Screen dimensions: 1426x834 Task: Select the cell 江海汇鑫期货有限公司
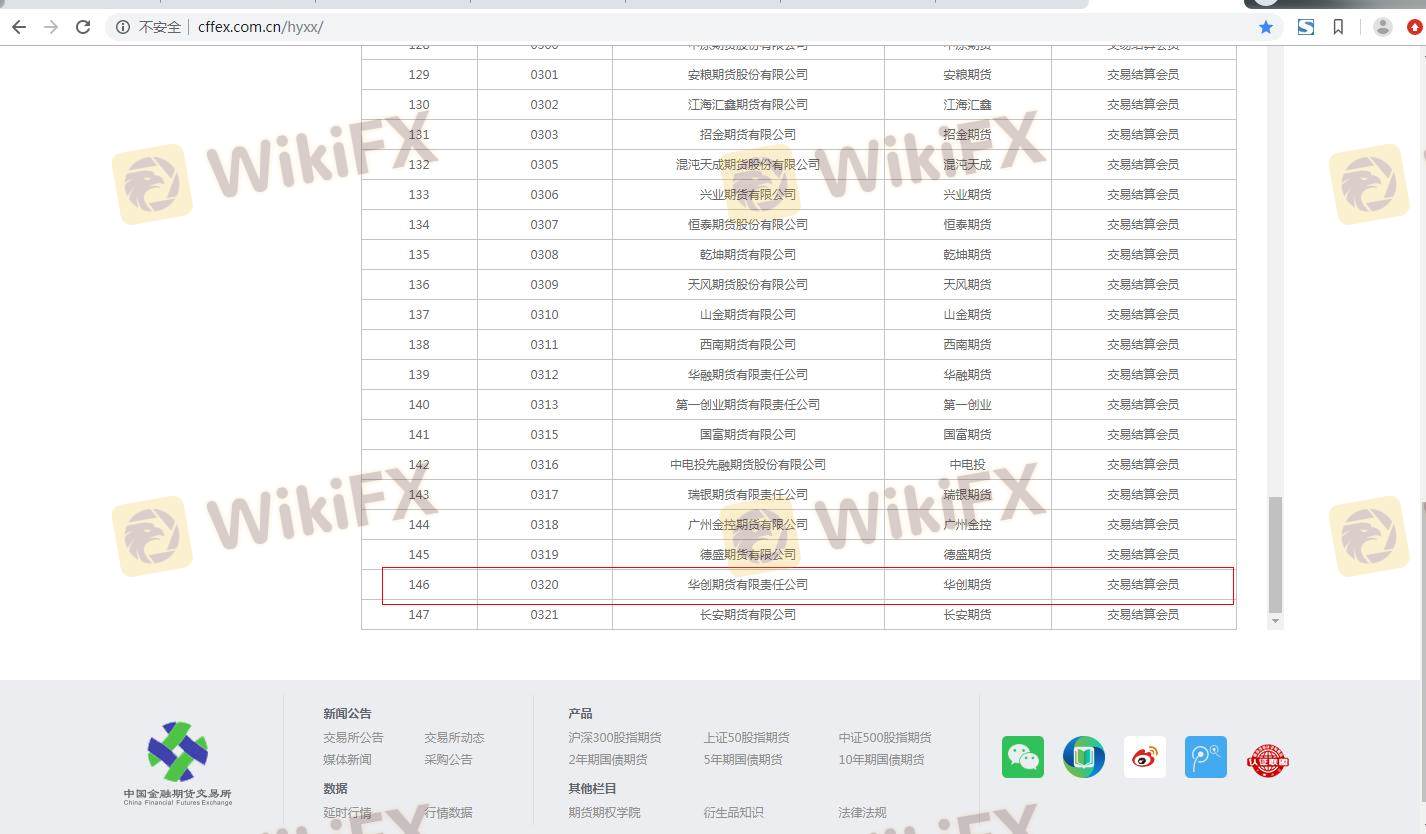pyautogui.click(x=748, y=104)
